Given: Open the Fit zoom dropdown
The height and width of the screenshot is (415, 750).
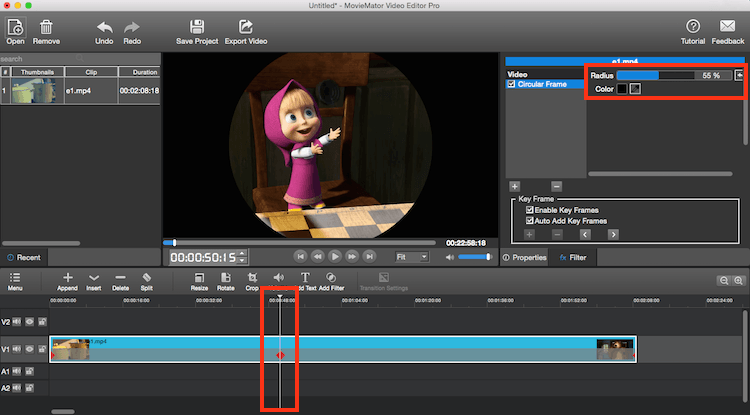Looking at the screenshot, I should point(411,257).
